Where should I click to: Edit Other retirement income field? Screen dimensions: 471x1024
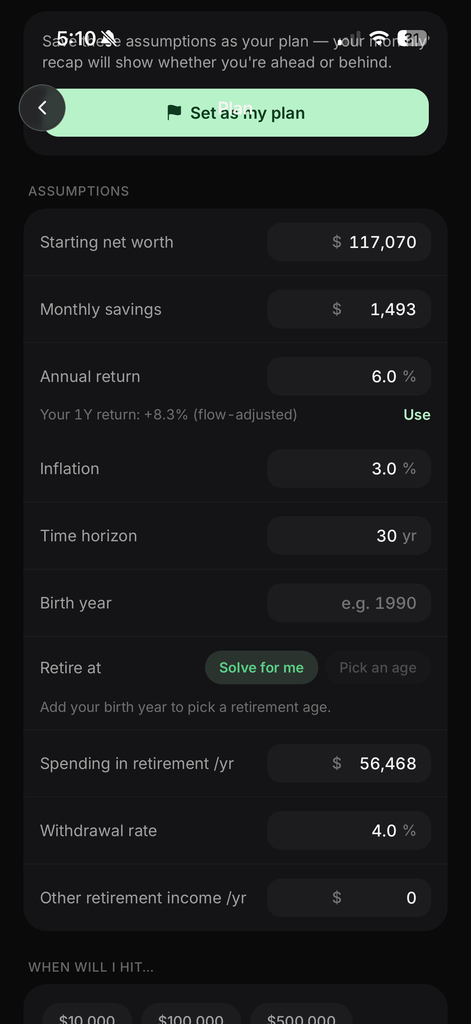coord(349,898)
